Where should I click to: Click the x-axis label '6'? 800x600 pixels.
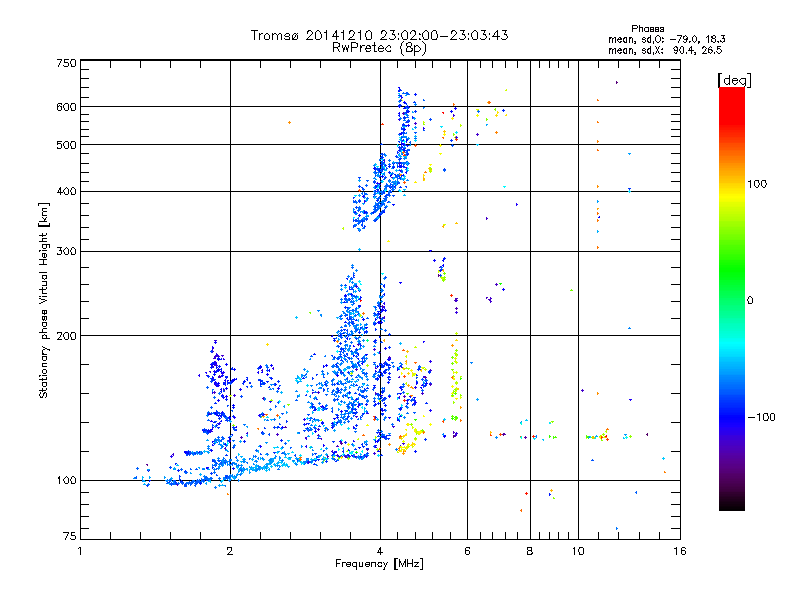coord(467,551)
